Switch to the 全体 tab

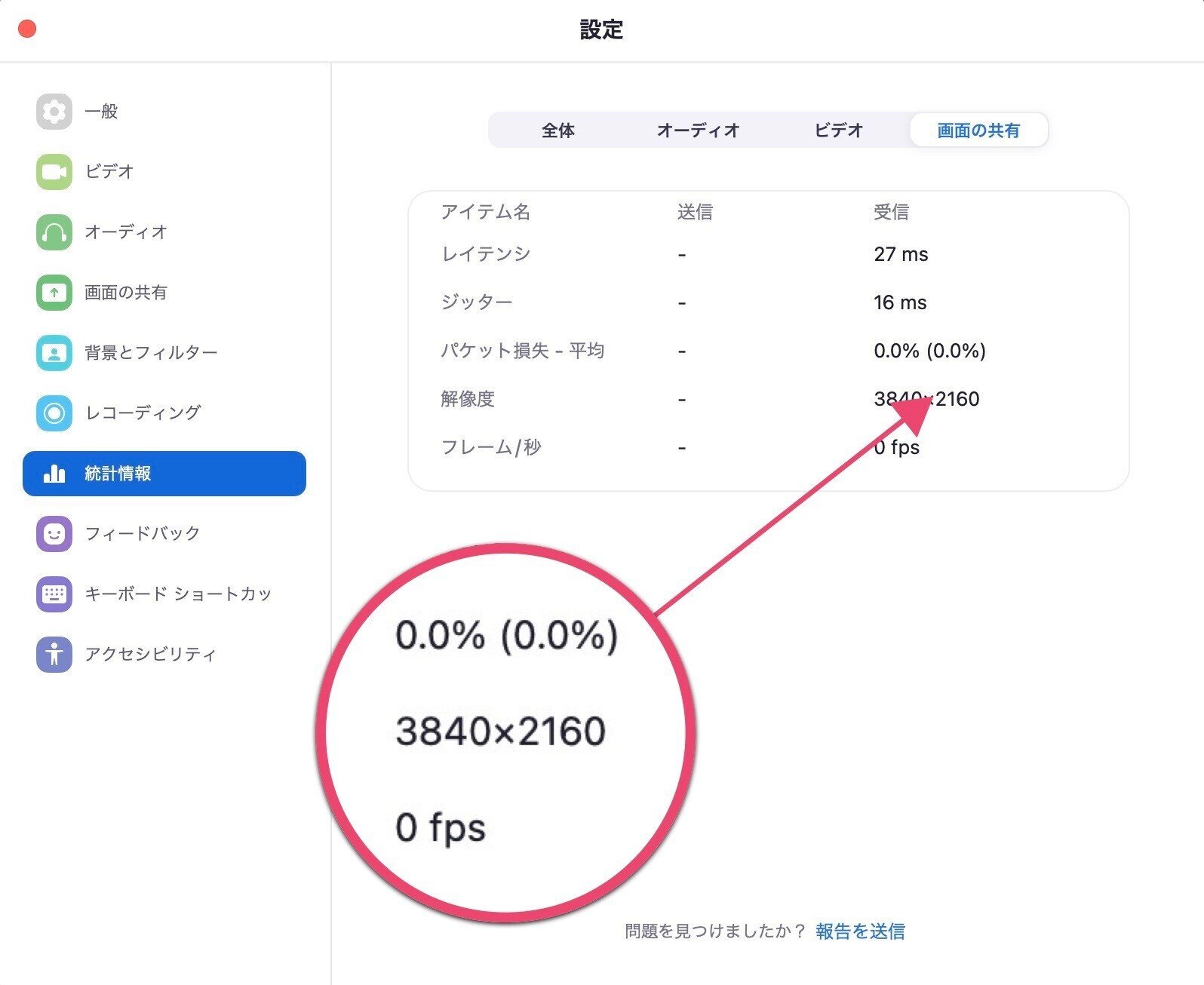(558, 130)
